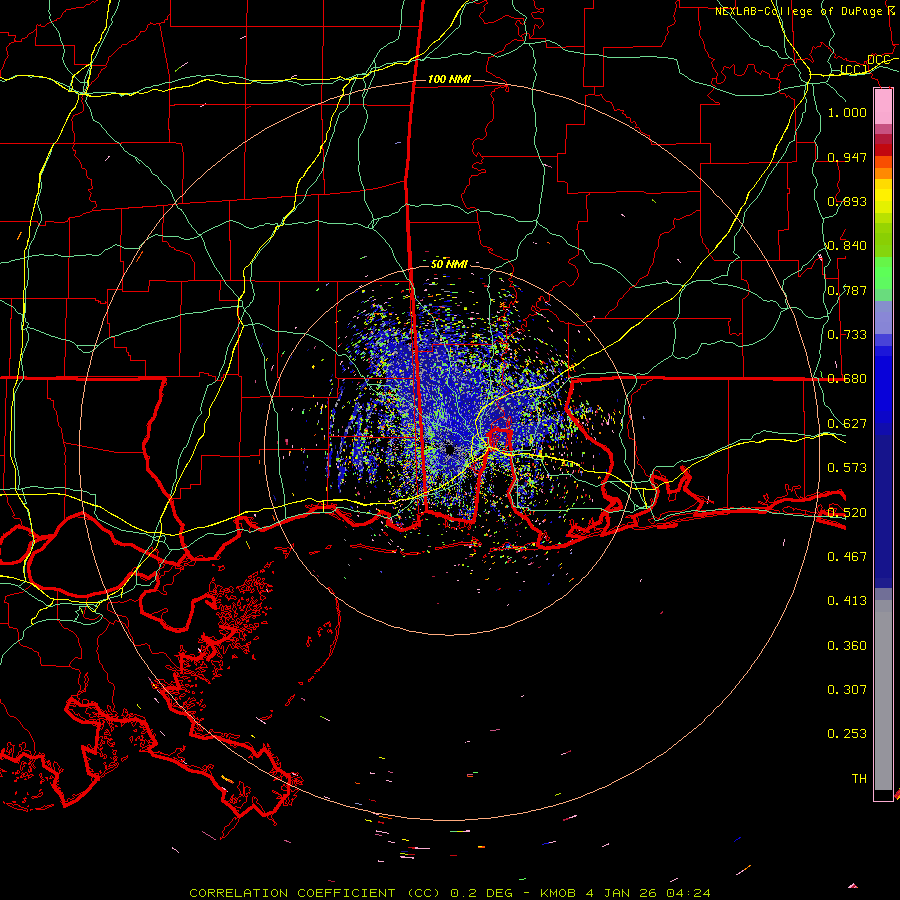Screen dimensions: 900x900
Task: Click the 0.840 scale label
Action: click(847, 245)
